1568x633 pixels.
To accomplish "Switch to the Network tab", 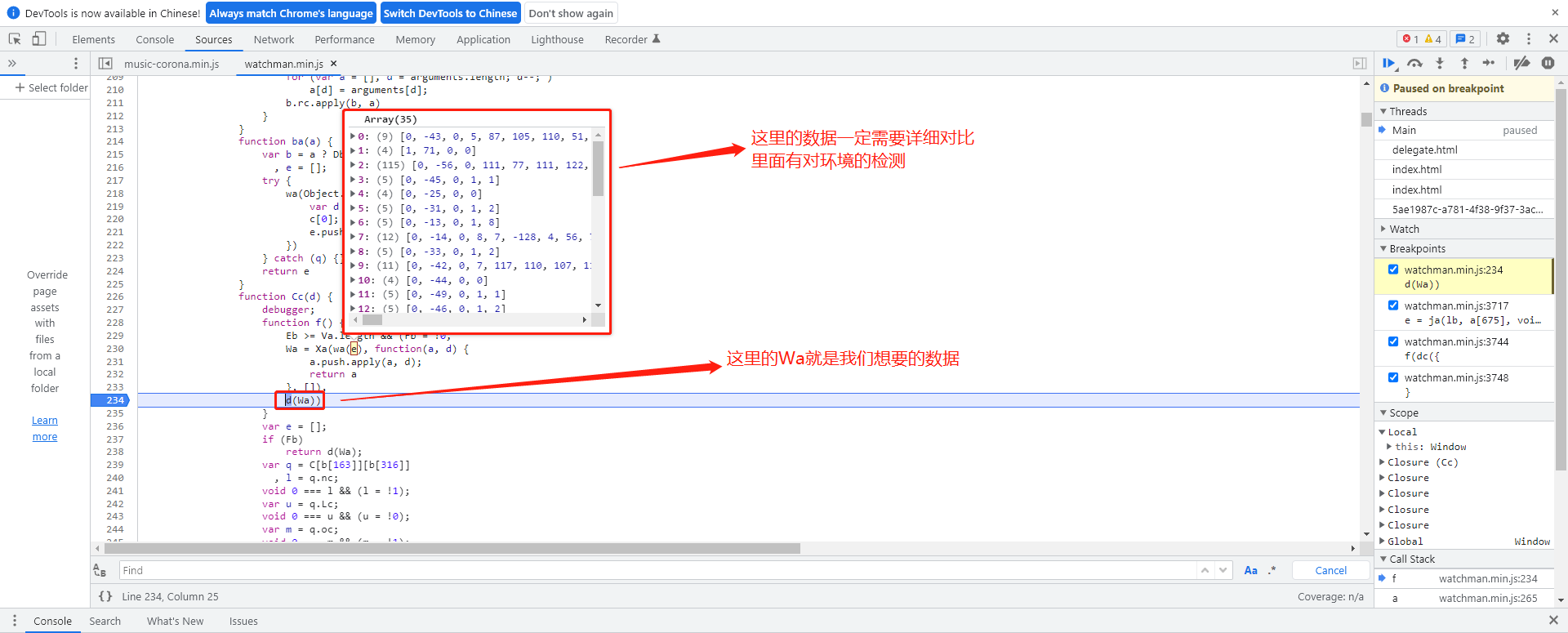I will (274, 39).
